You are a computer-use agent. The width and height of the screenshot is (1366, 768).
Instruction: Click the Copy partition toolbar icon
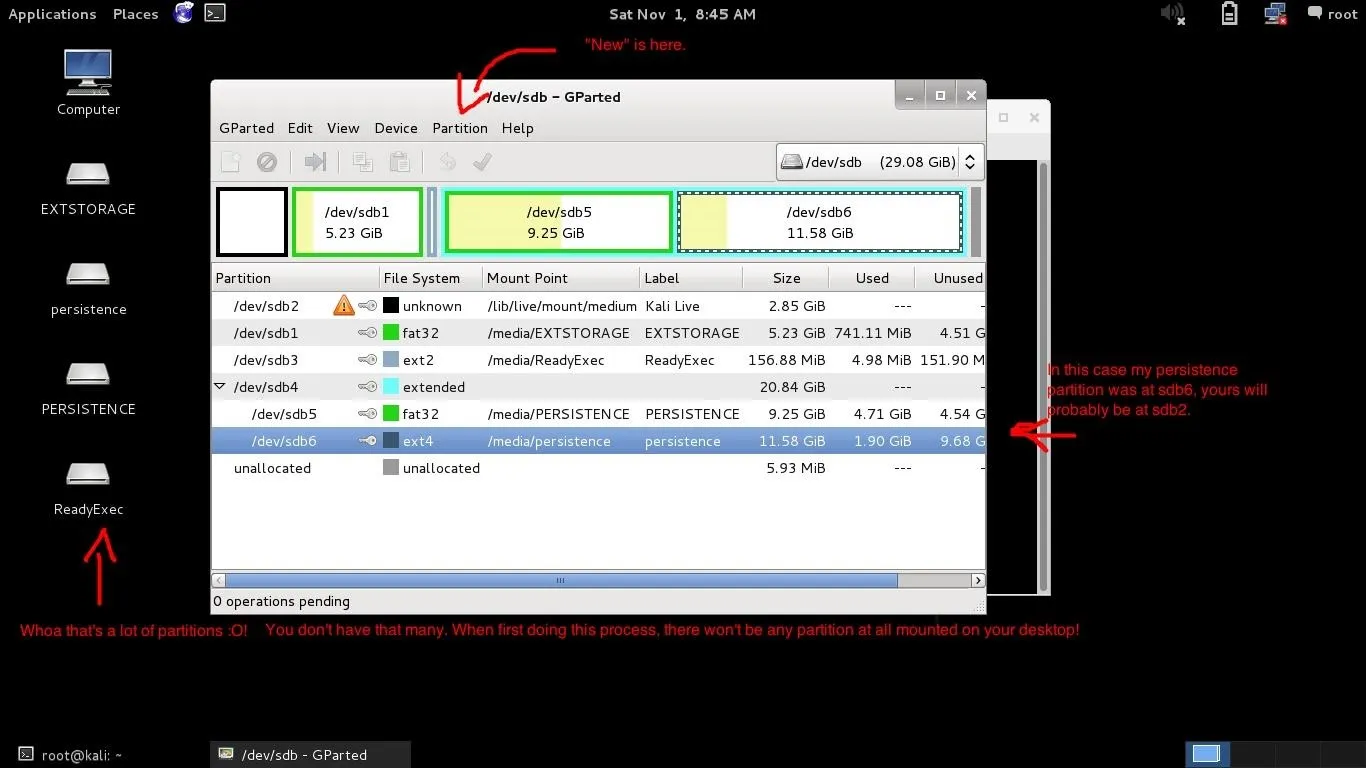click(363, 162)
